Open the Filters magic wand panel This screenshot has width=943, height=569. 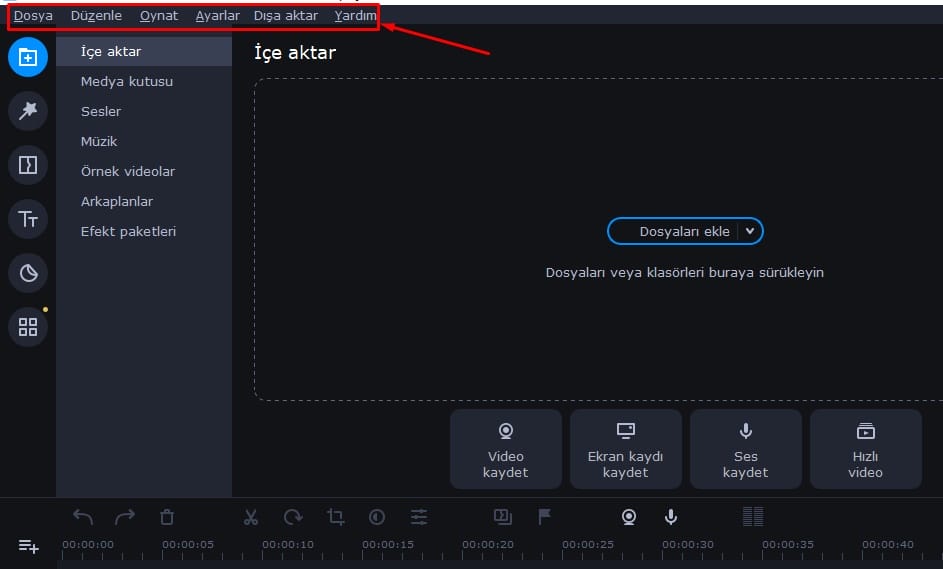pos(28,111)
